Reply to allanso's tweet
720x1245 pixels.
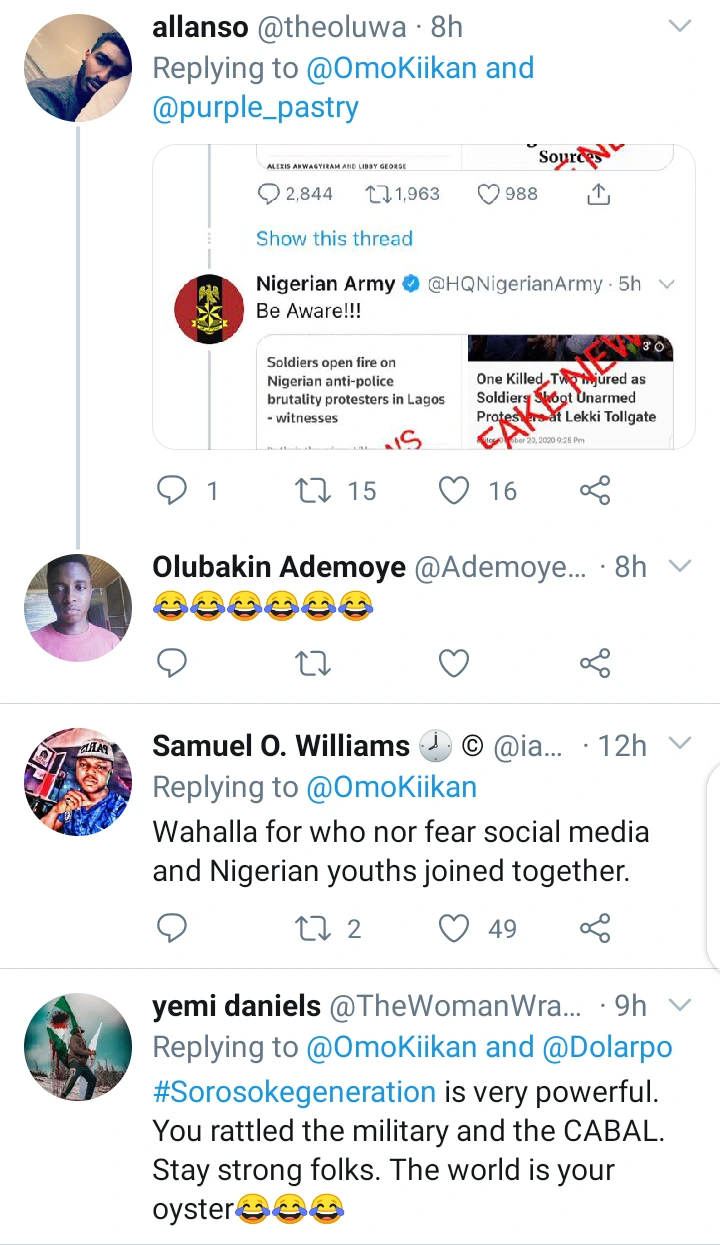(173, 490)
